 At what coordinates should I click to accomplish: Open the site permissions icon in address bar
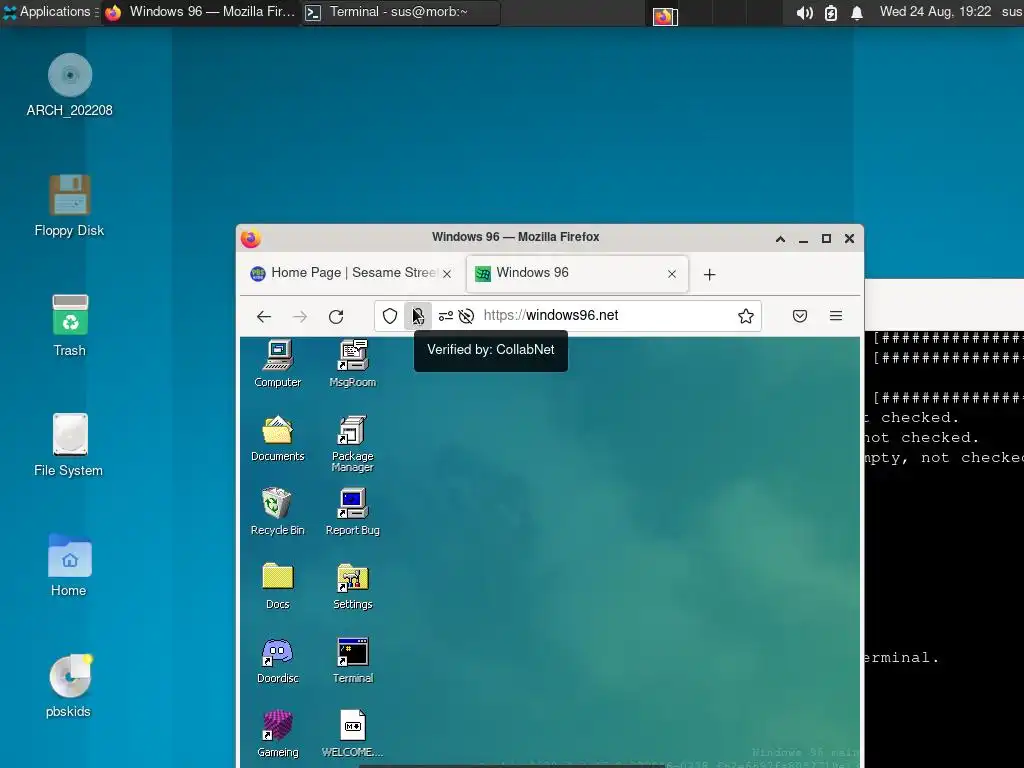pyautogui.click(x=445, y=316)
